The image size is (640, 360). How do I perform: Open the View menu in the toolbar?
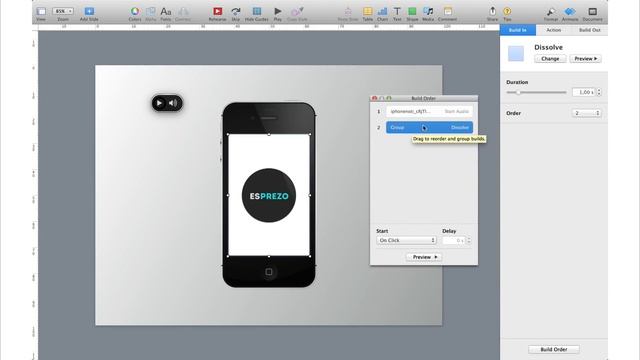point(41,13)
